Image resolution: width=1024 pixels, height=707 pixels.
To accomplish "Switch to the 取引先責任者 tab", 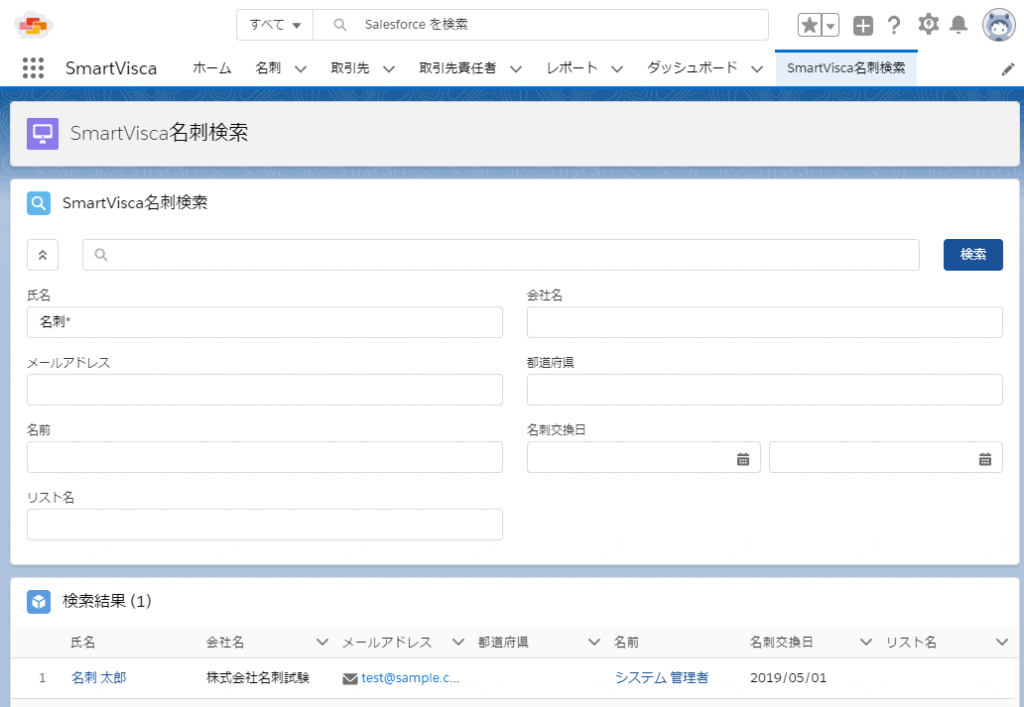I will point(458,68).
